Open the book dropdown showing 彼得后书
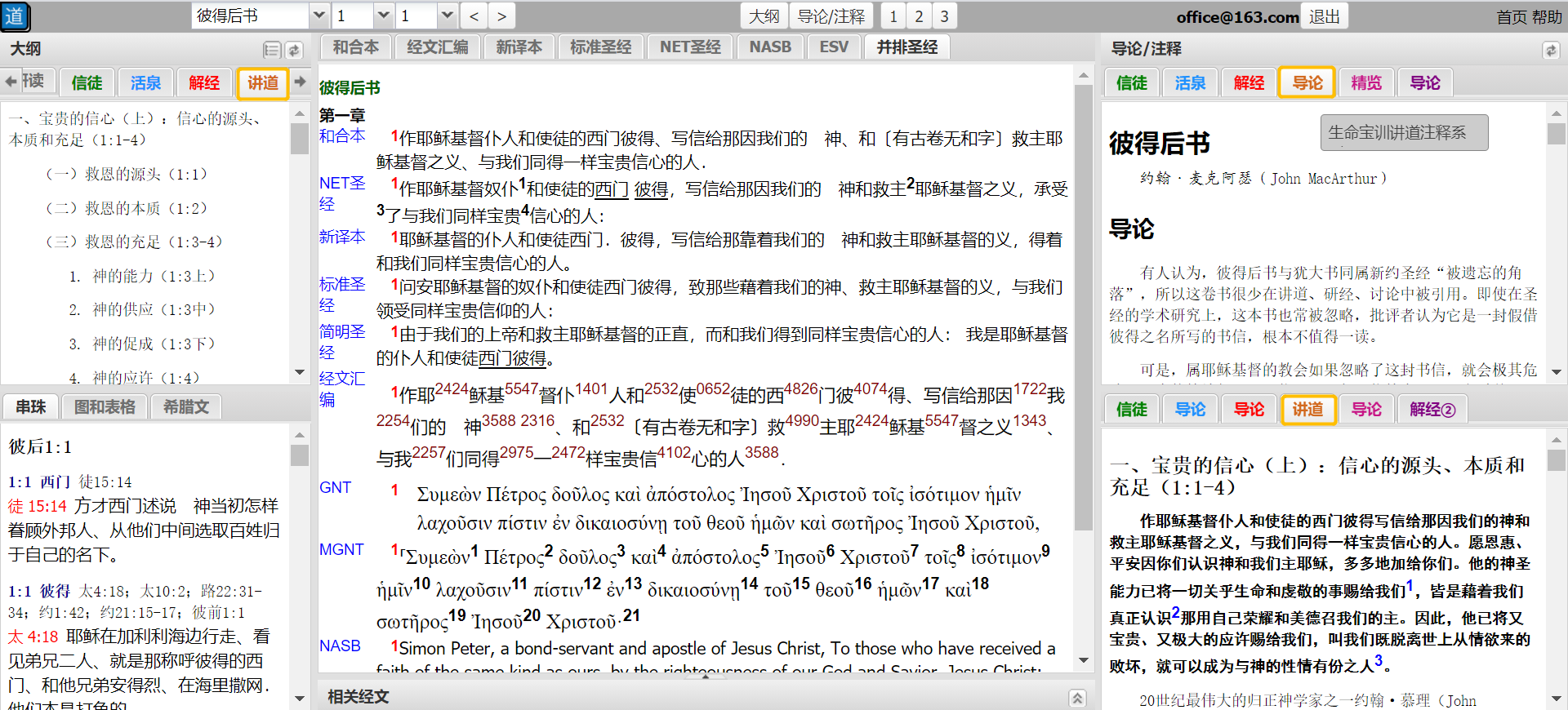Screen dimensions: 1568x710 (x=319, y=16)
